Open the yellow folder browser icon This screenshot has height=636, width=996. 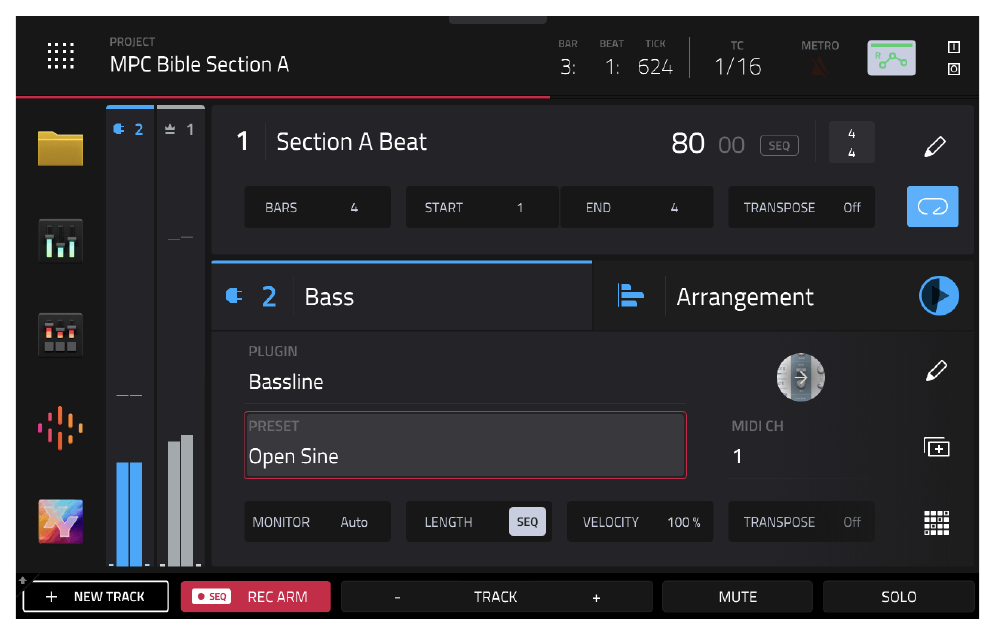60,148
